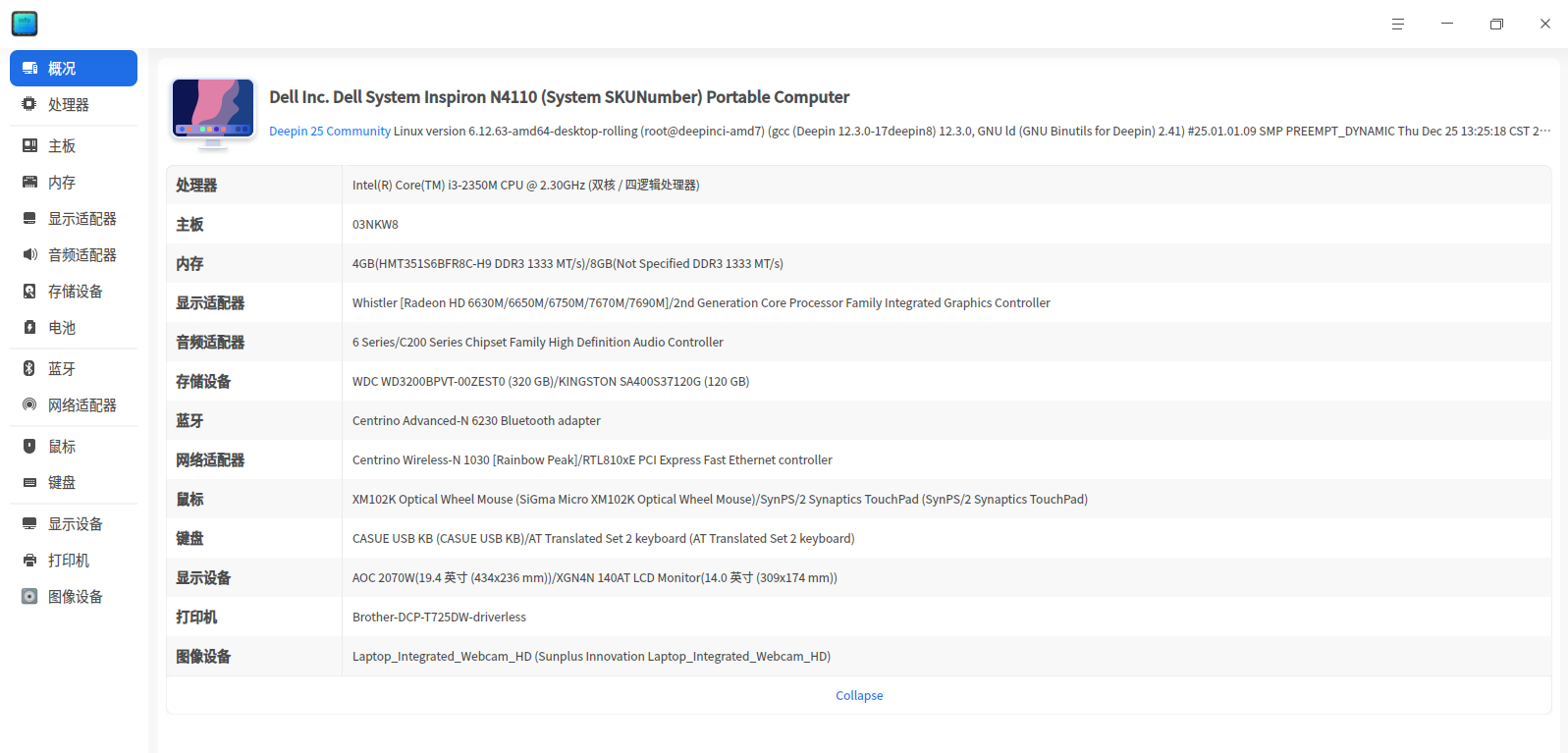Click the computer thumbnail image
1568x753 pixels.
[213, 112]
